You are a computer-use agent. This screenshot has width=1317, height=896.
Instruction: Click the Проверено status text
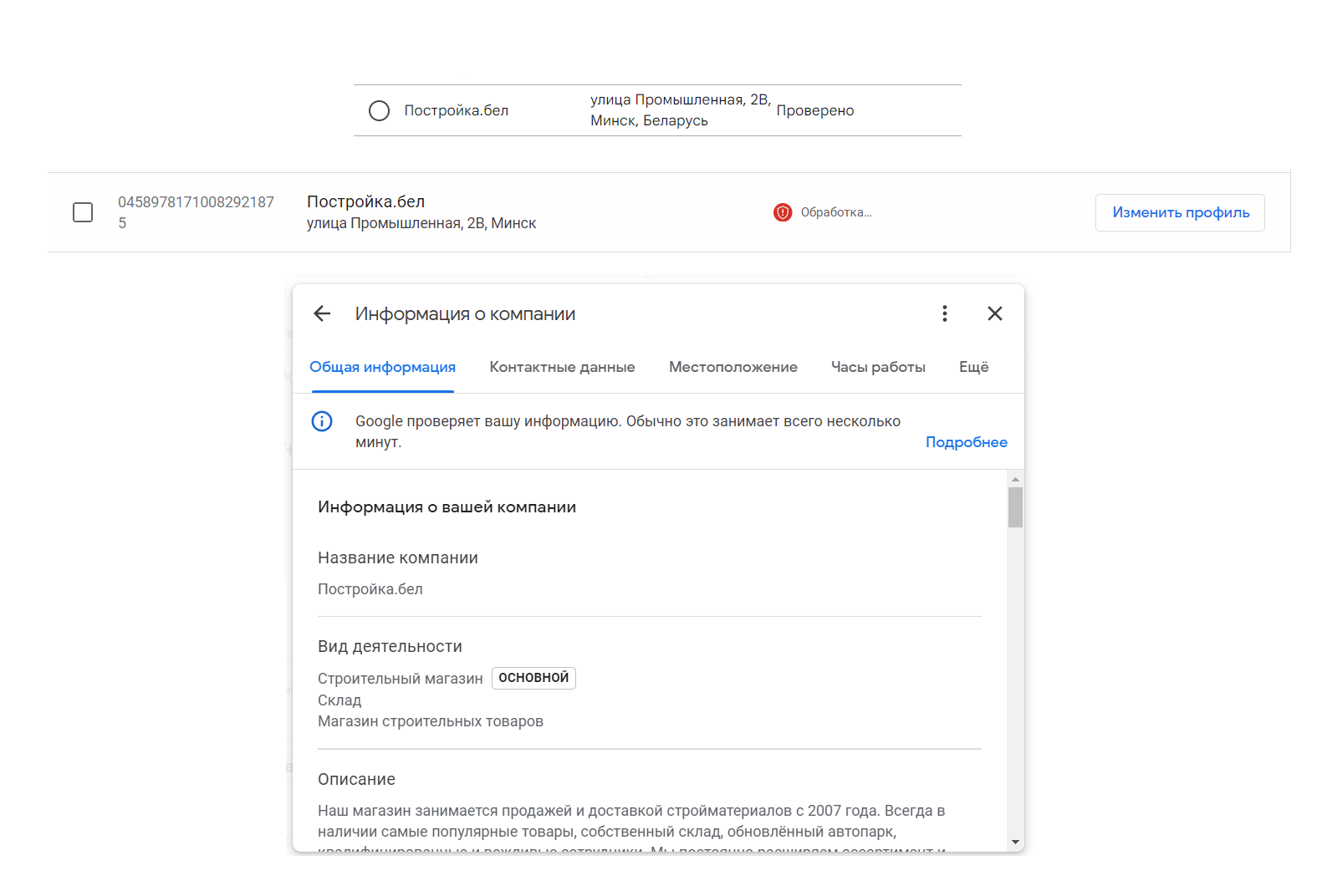click(x=815, y=110)
